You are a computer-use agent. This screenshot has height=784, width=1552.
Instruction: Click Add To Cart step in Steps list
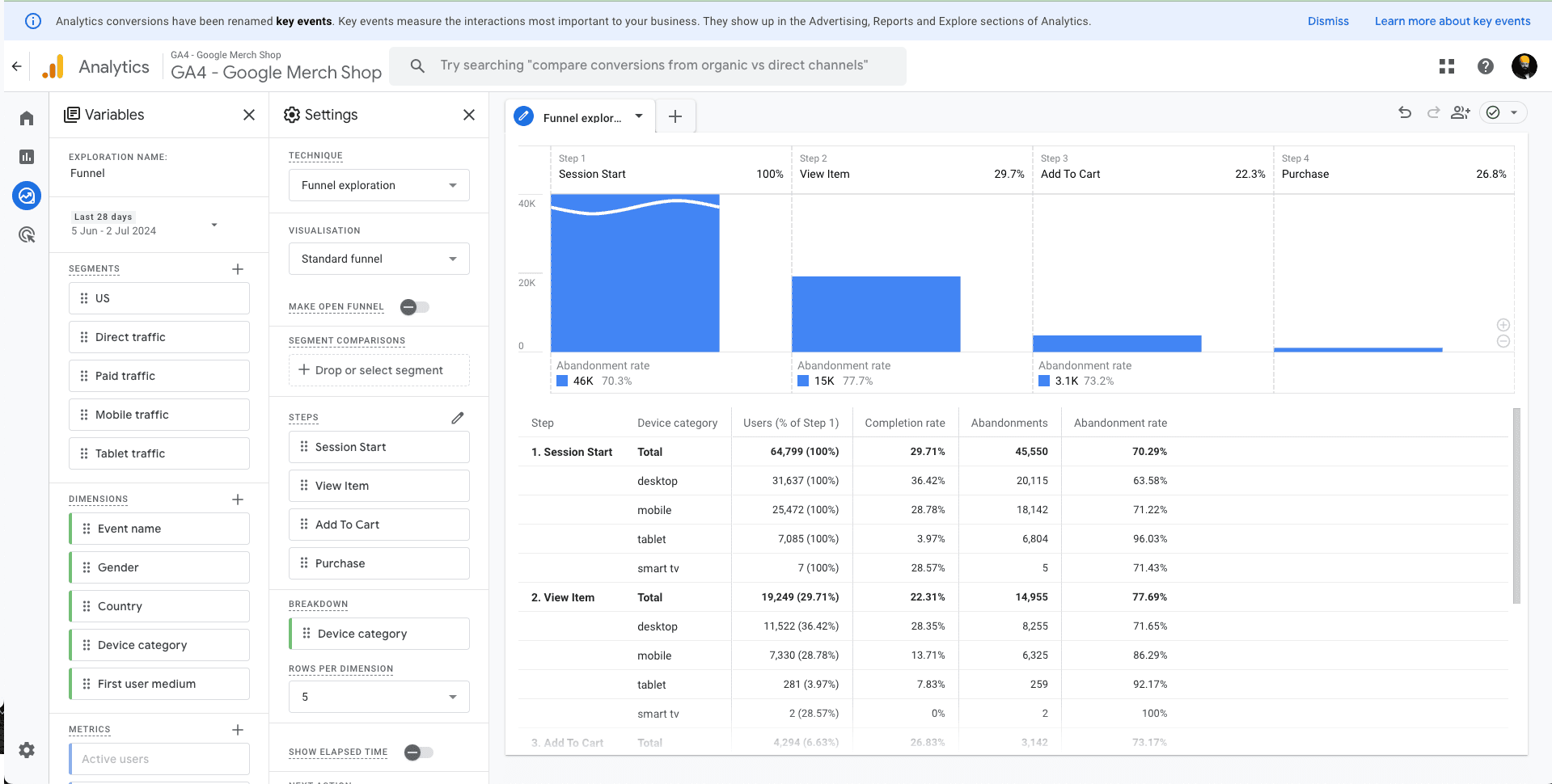click(379, 525)
